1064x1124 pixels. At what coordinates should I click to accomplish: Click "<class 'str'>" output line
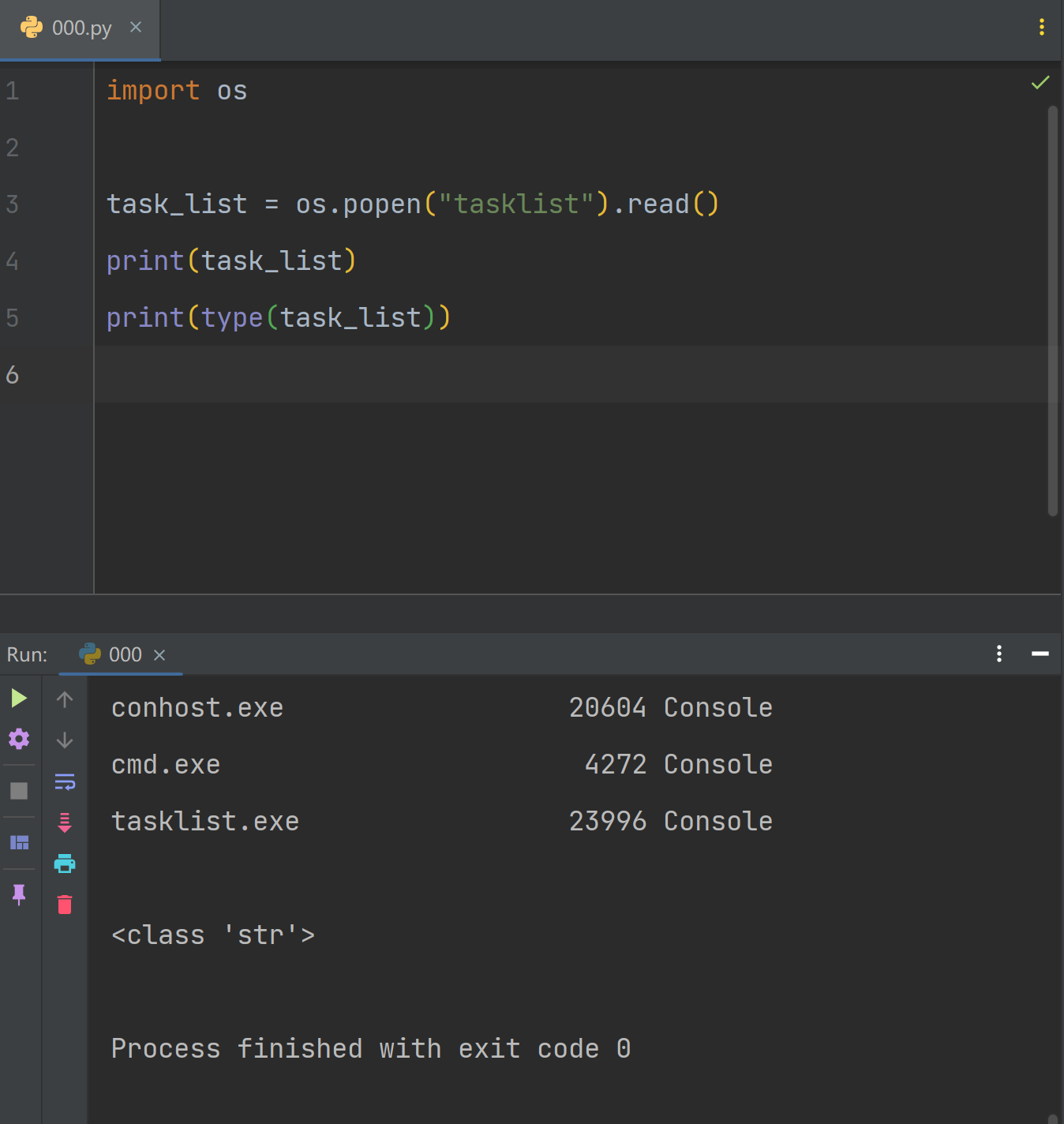point(213,935)
